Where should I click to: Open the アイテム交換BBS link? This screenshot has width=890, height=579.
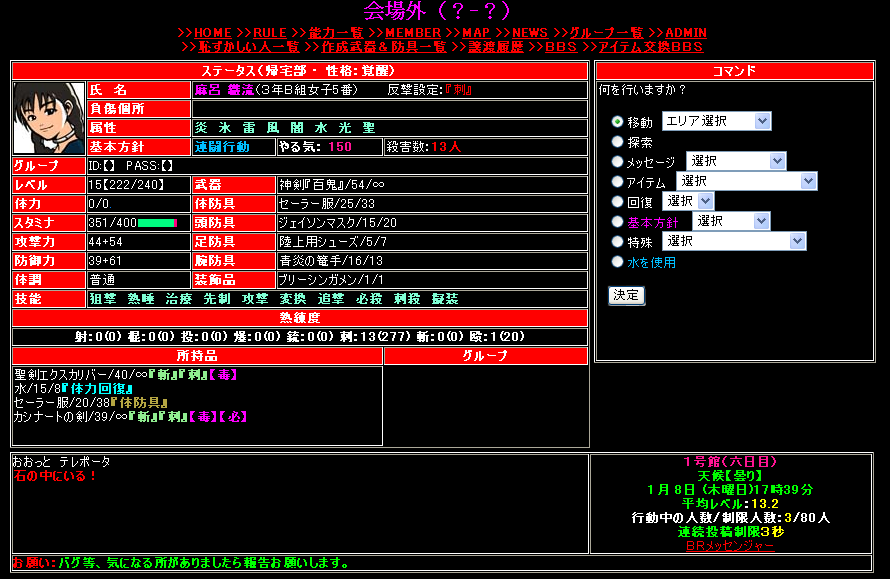650,47
